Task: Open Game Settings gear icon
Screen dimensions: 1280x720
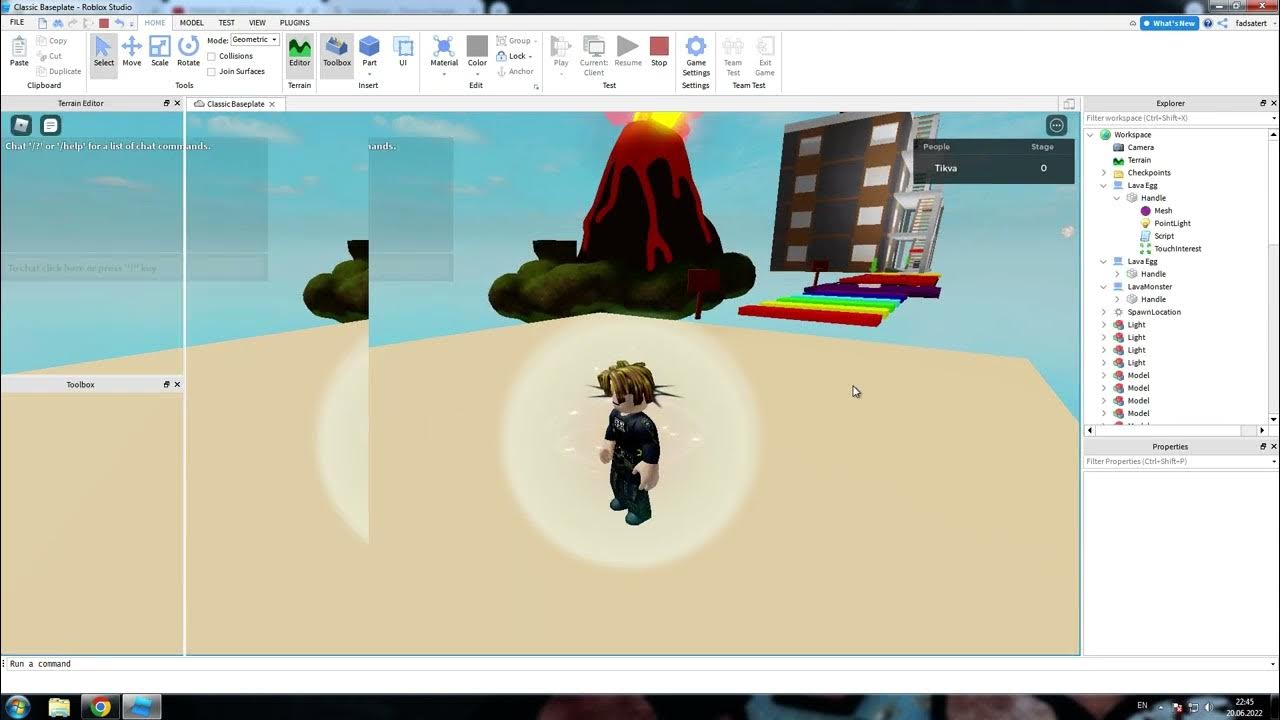Action: pyautogui.click(x=696, y=46)
